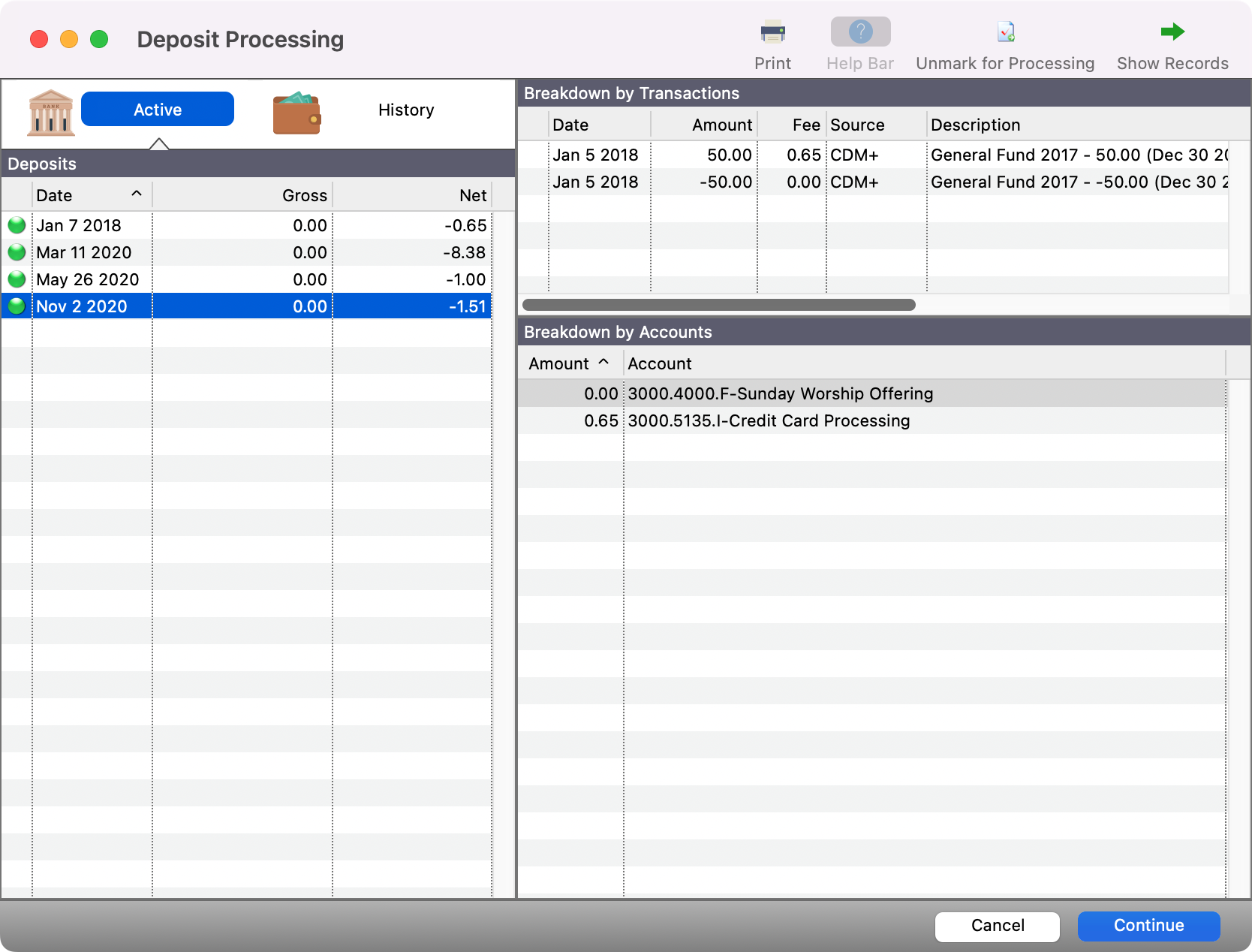Toggle the Mar 11 2020 deposit status light
The image size is (1252, 952).
coord(16,252)
